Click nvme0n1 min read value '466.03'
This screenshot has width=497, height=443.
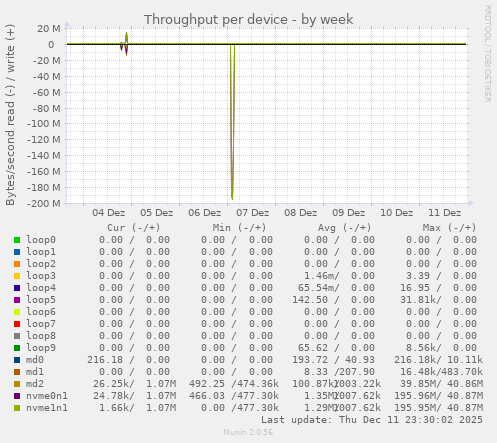coord(207,396)
